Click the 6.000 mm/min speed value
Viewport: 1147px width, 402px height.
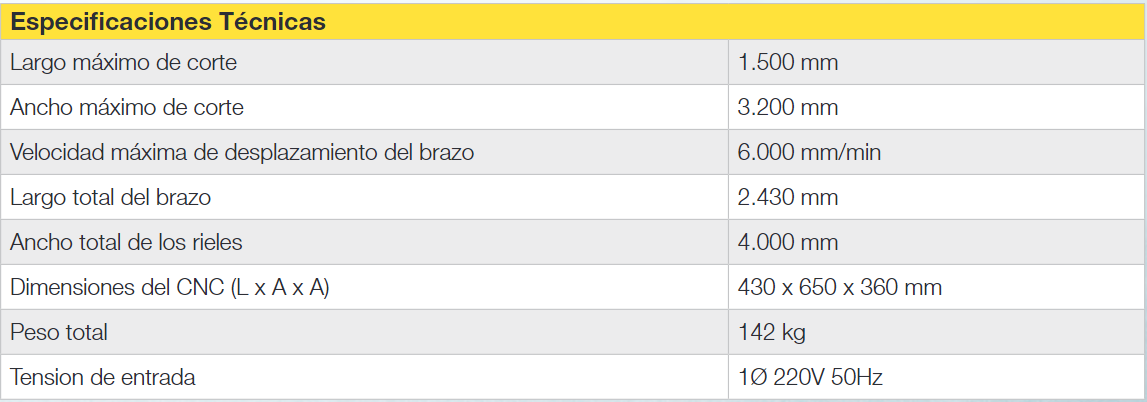pyautogui.click(x=809, y=152)
